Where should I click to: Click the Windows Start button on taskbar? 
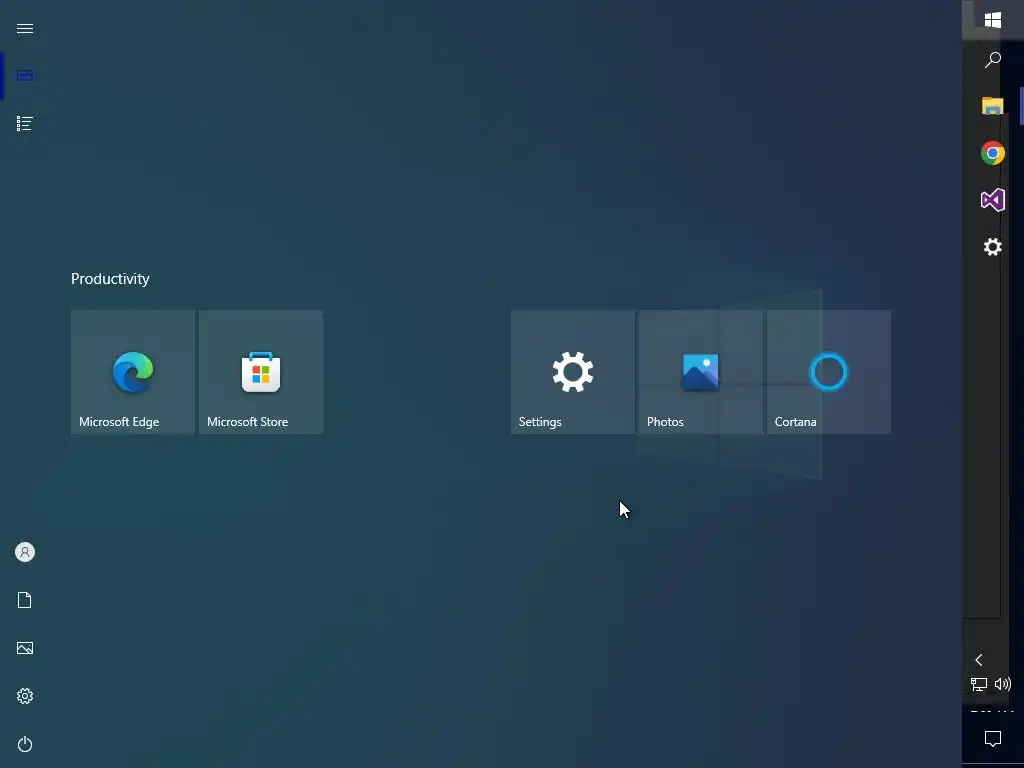[993, 20]
